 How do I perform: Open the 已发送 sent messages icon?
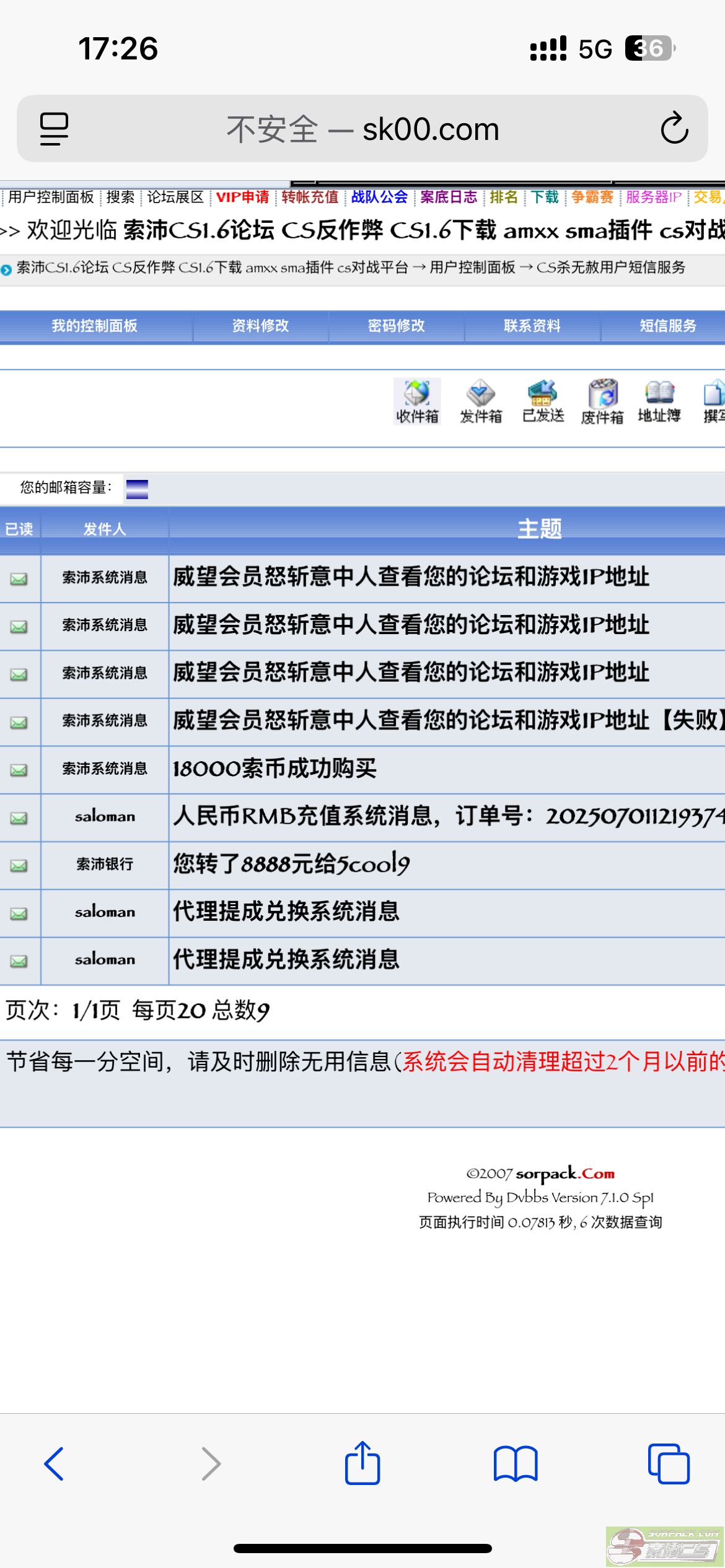coord(543,401)
